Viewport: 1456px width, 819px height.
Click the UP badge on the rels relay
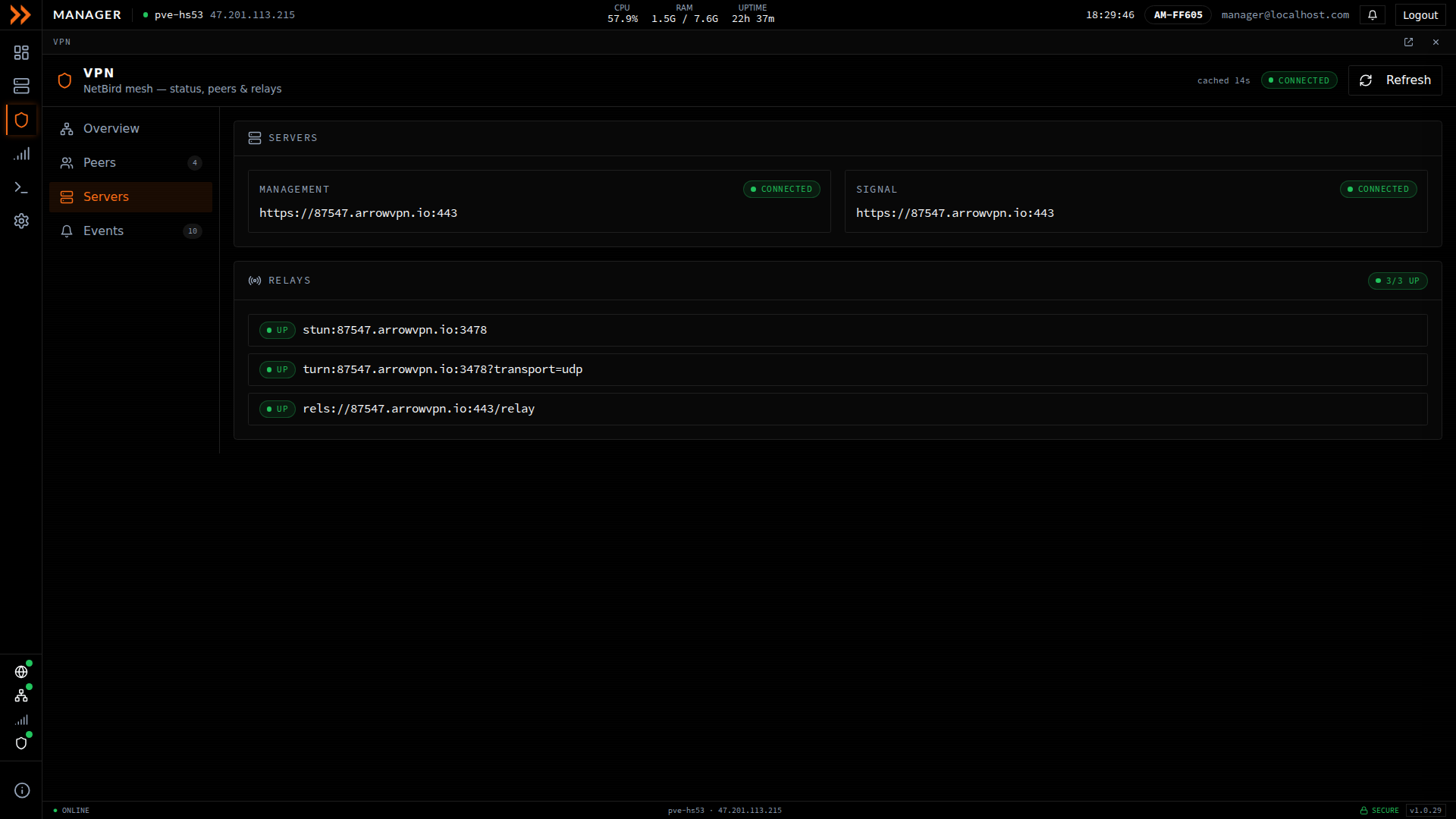pos(277,409)
